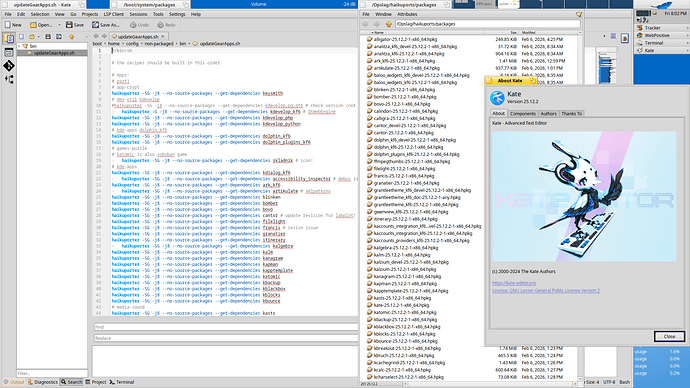The height and width of the screenshot is (388, 690).
Task: Toggle the Search bottom panel
Action: 71,382
